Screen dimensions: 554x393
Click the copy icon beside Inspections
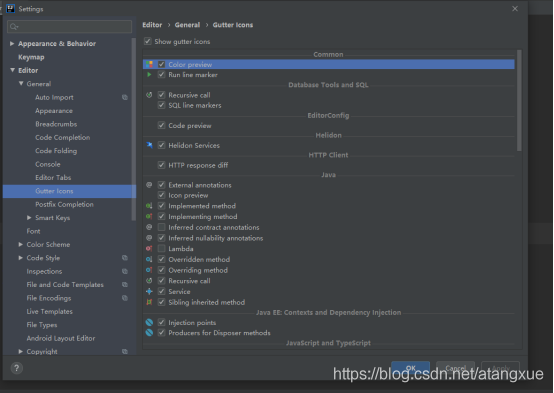(125, 271)
